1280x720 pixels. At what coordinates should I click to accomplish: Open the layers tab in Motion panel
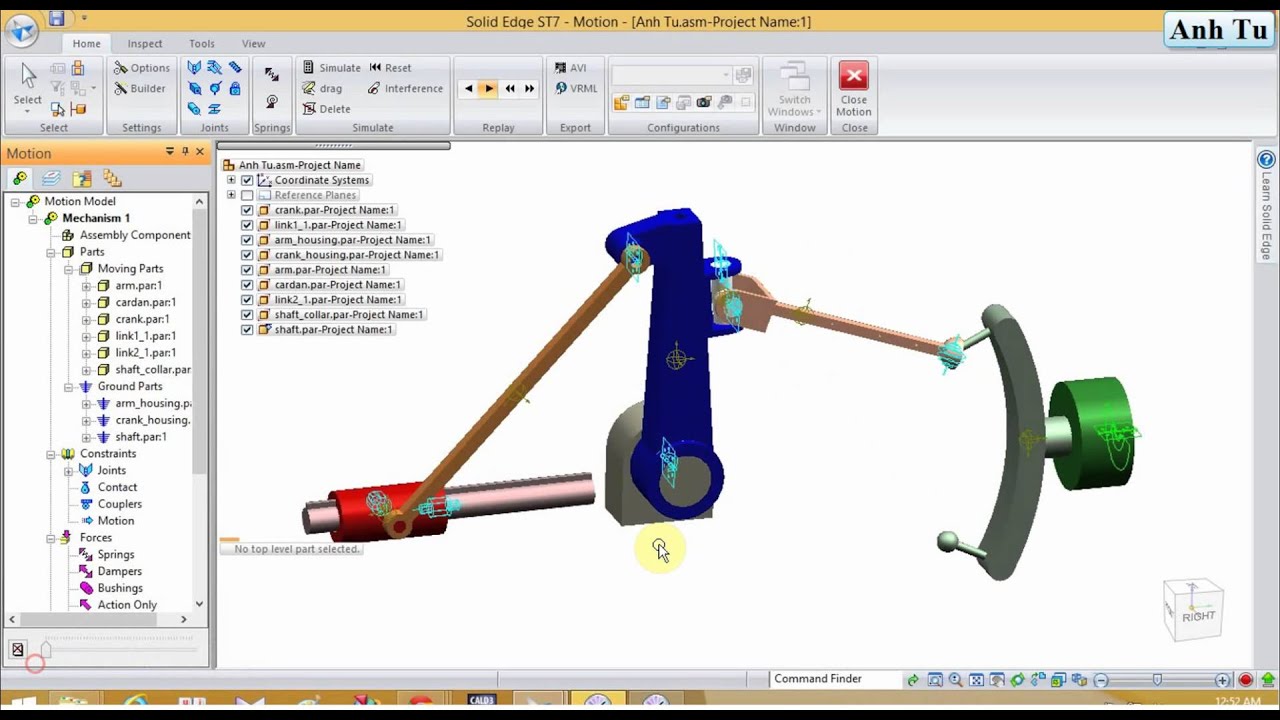[51, 179]
